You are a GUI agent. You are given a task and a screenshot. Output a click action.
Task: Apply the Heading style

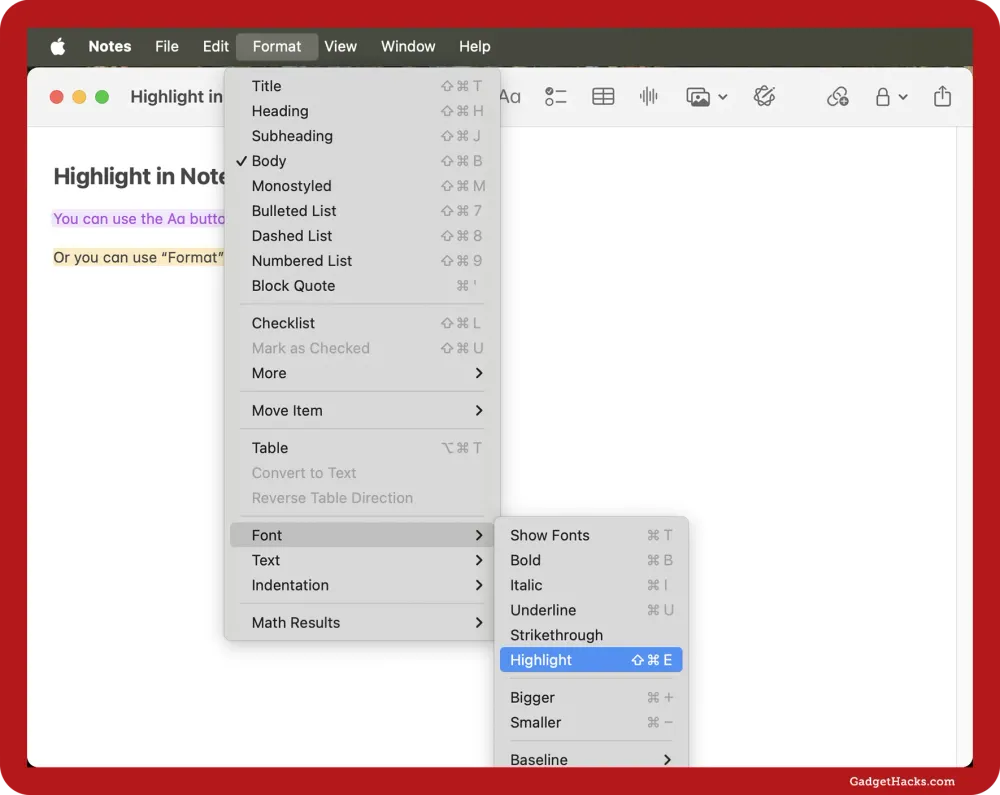pyautogui.click(x=362, y=111)
